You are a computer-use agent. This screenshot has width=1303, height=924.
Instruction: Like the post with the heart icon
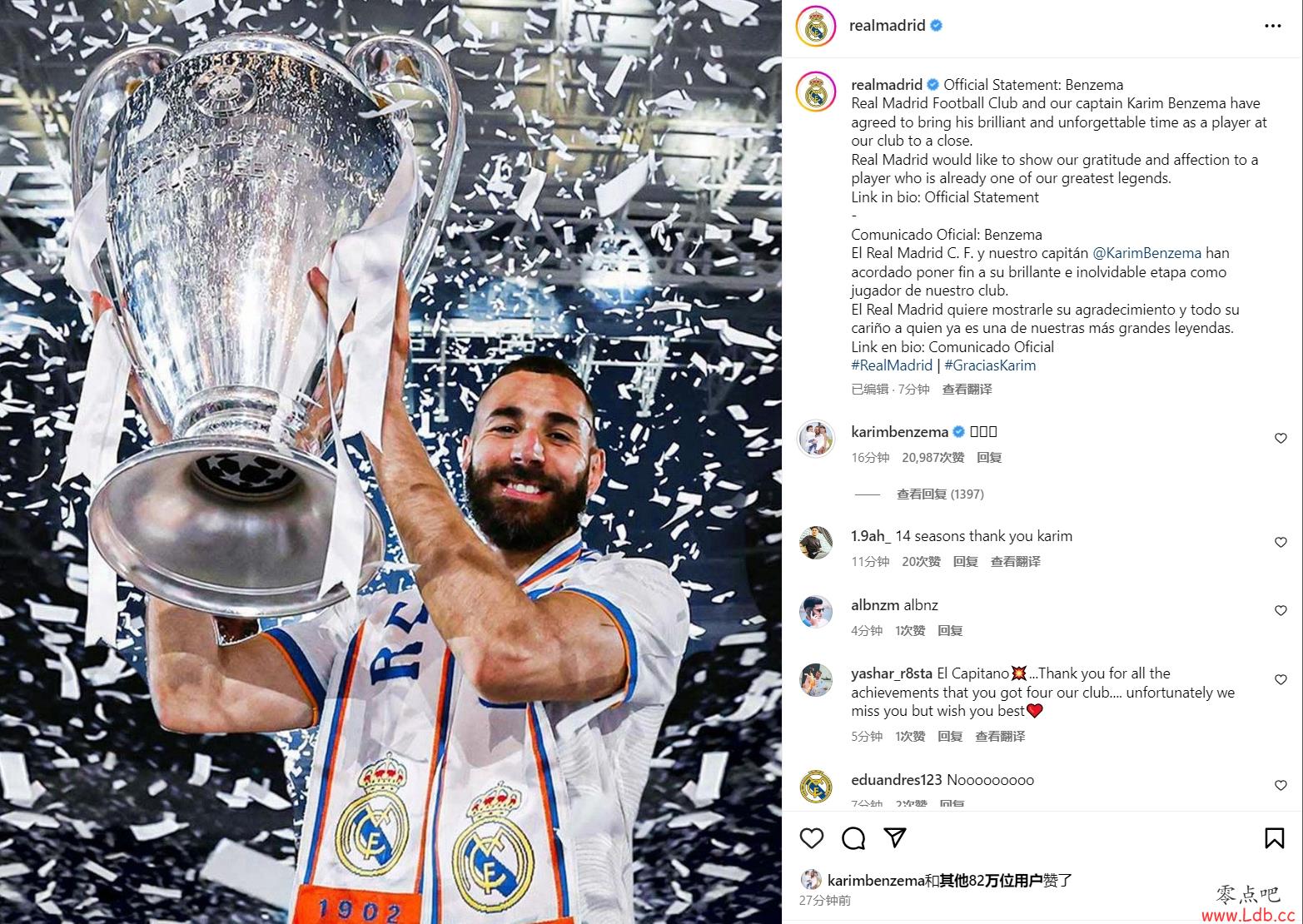pyautogui.click(x=812, y=837)
